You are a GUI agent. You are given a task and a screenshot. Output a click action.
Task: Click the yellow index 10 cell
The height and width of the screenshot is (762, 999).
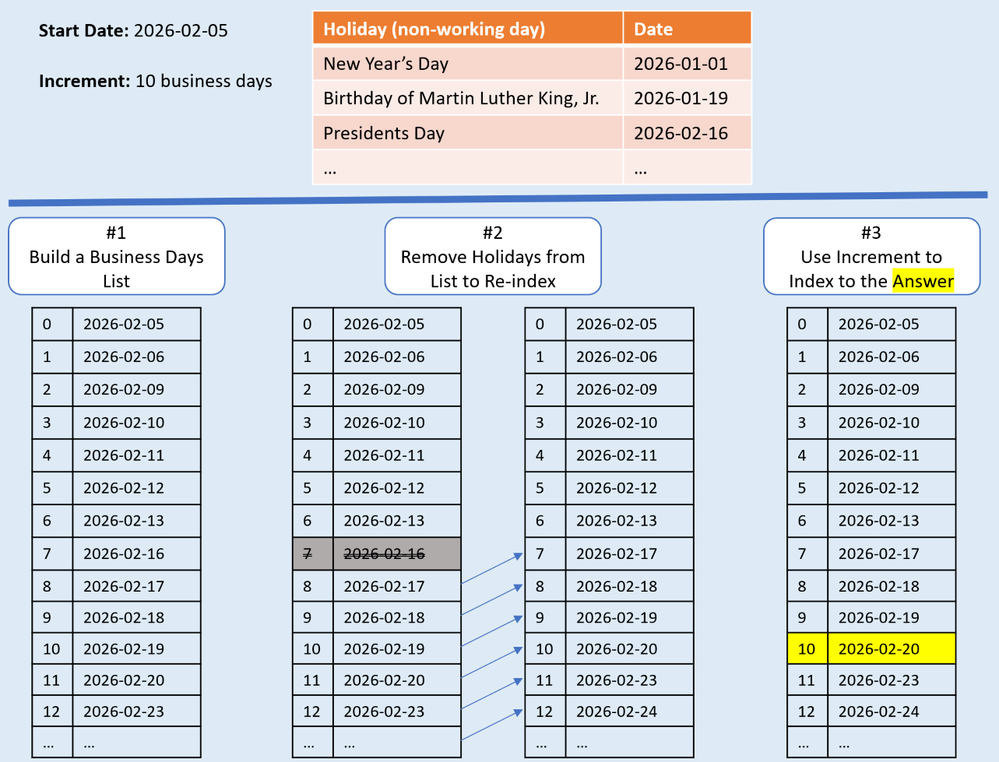[807, 648]
